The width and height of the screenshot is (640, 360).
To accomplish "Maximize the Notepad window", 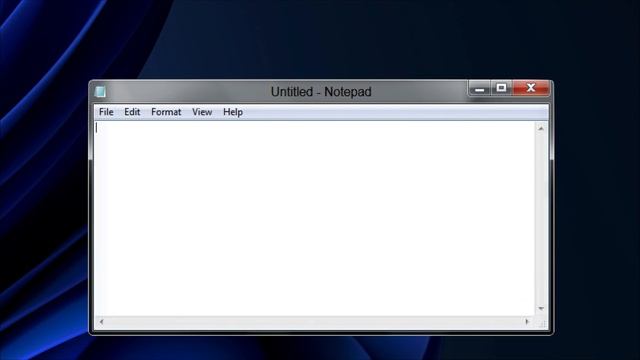I will 501,88.
